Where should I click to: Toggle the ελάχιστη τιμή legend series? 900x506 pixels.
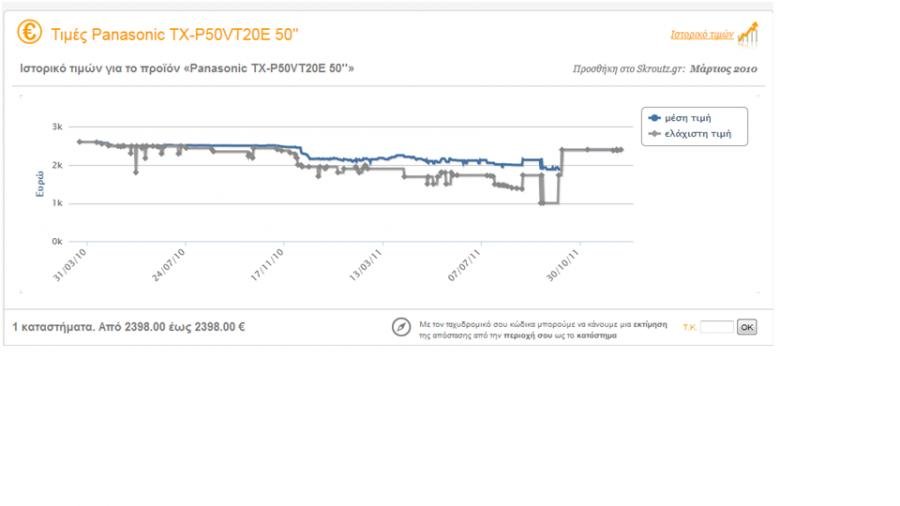pos(690,134)
